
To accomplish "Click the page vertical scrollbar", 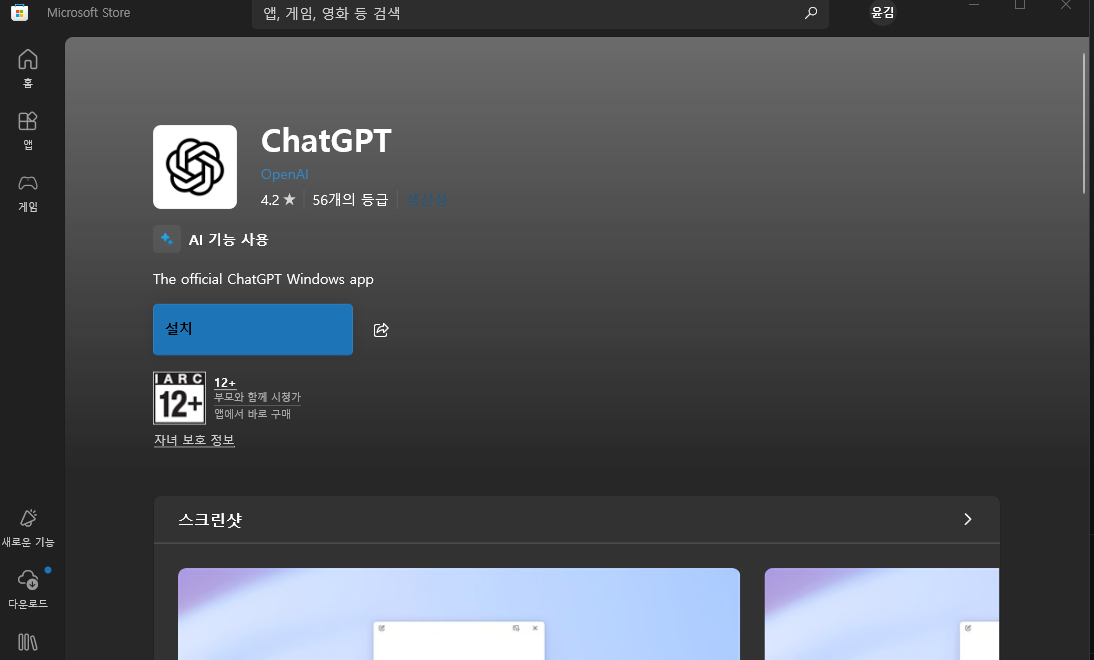I will point(1084,122).
